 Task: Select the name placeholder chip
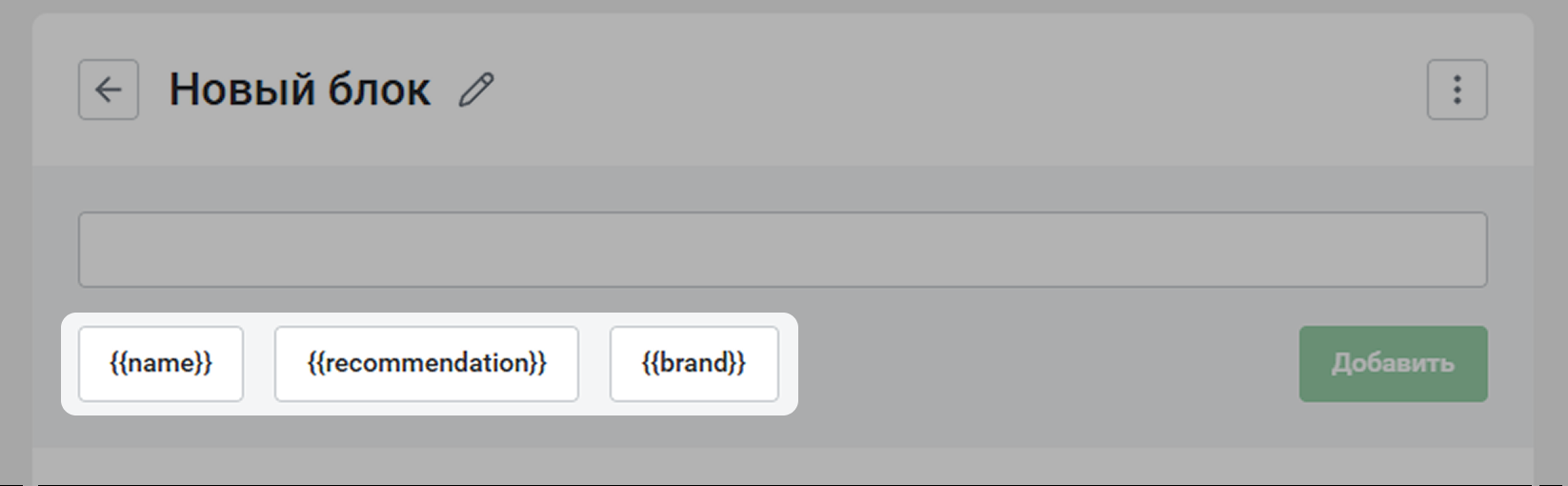161,364
